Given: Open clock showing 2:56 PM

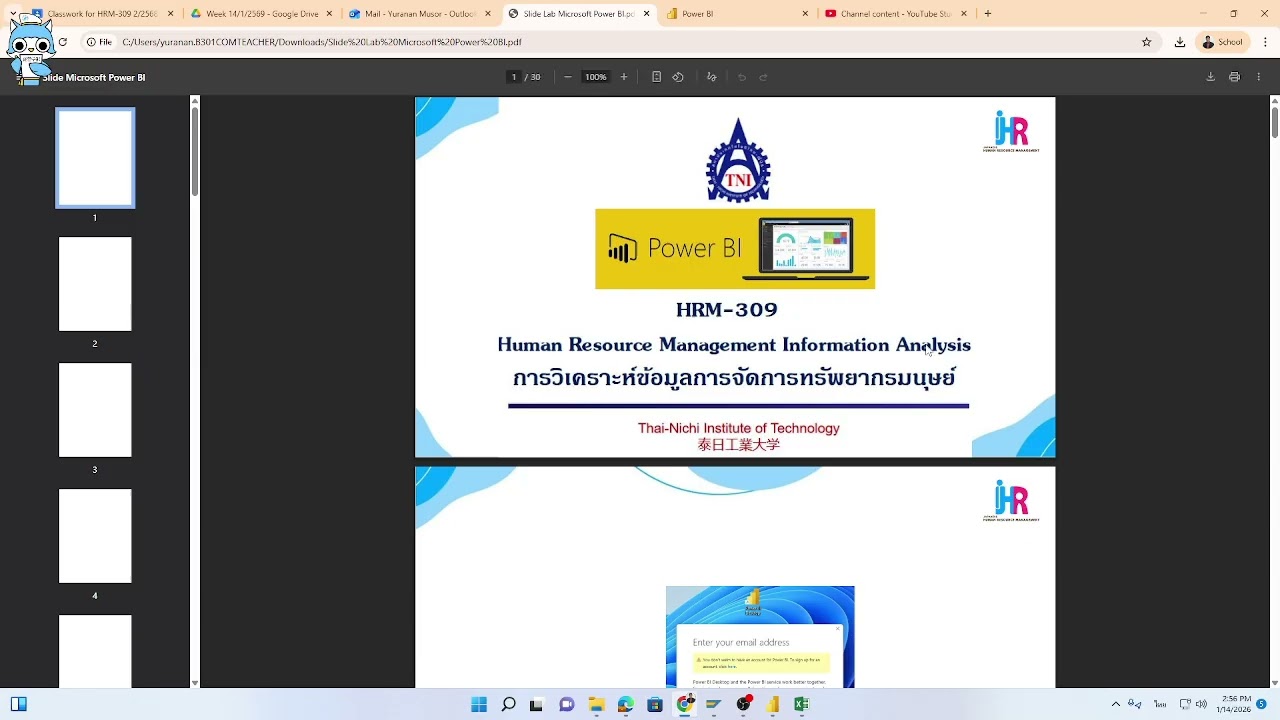Looking at the screenshot, I should pyautogui.click(x=1234, y=704).
